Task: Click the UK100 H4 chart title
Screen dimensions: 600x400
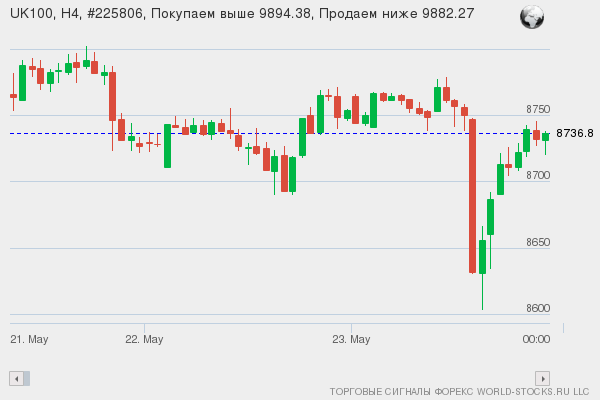Action: coord(242,14)
